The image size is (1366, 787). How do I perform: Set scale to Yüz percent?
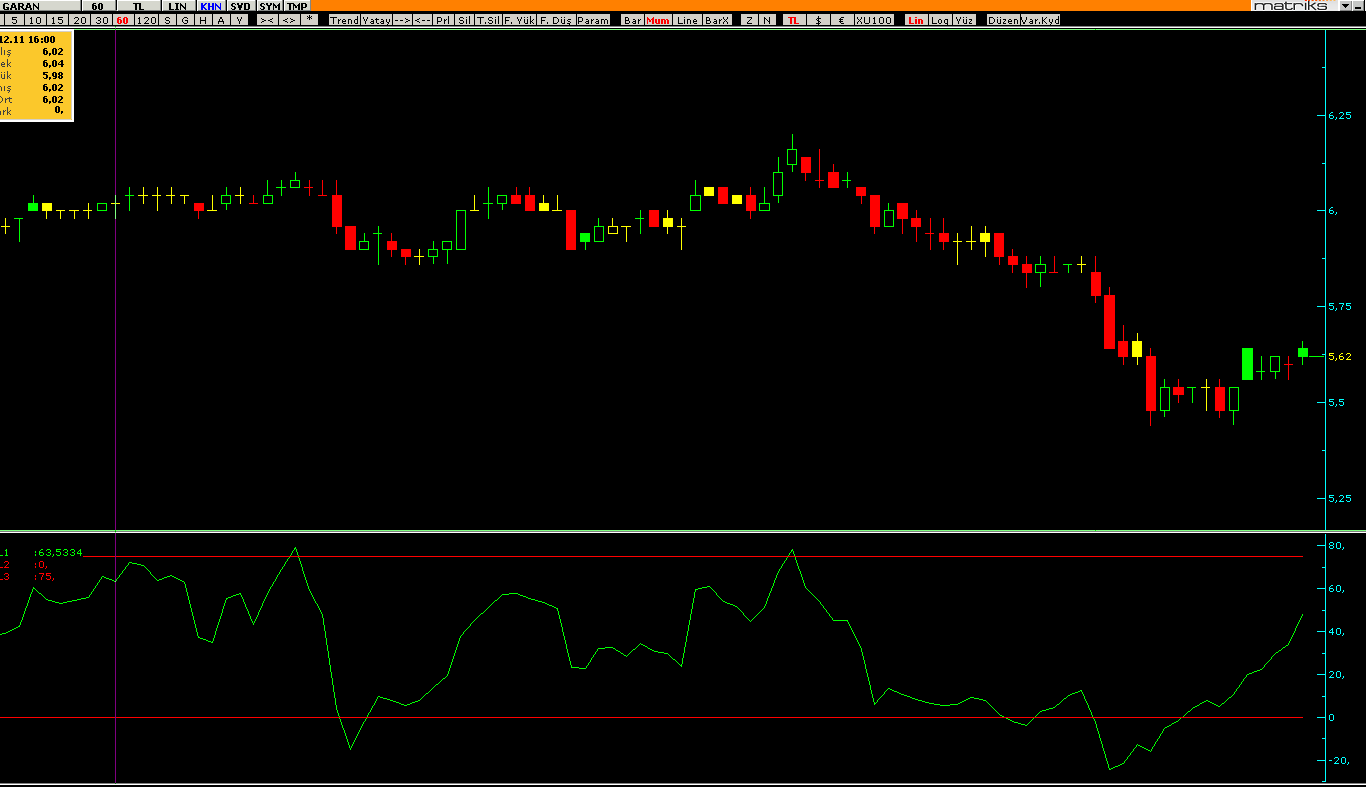point(964,20)
